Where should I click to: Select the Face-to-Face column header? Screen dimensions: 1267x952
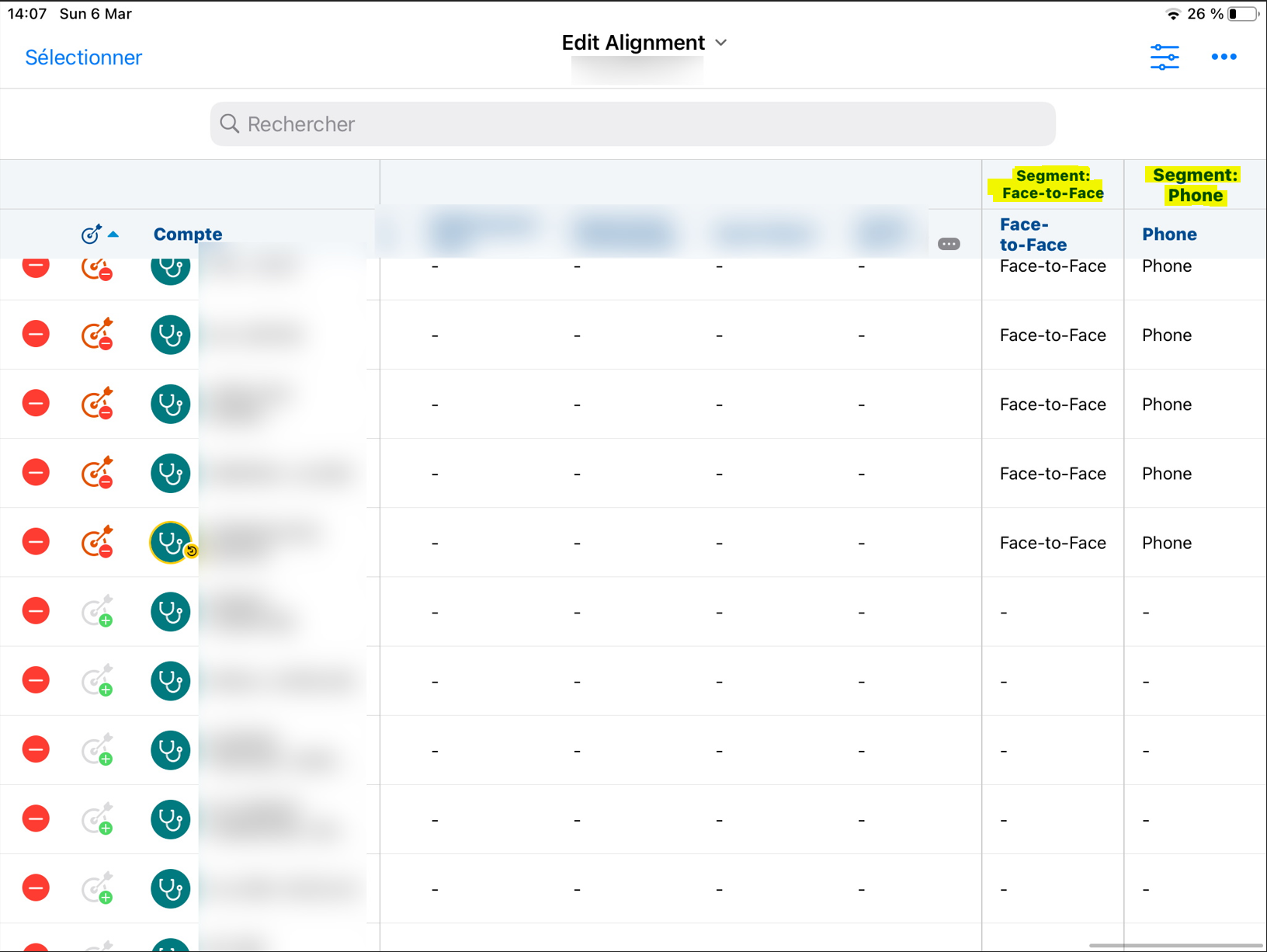point(1033,235)
